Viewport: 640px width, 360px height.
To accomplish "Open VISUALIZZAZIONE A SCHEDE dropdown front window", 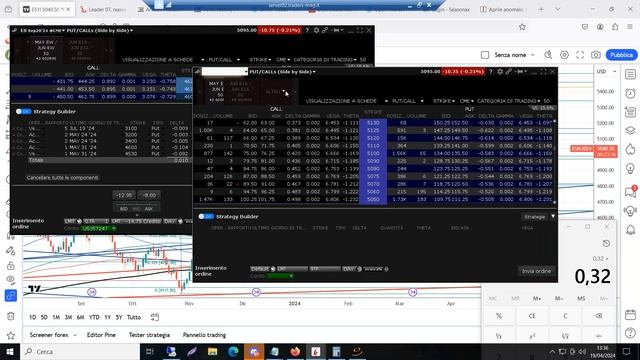I will 346,101.
